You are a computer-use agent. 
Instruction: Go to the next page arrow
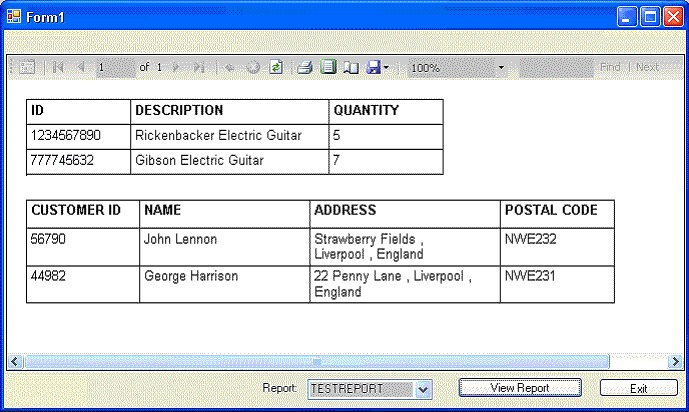point(176,67)
